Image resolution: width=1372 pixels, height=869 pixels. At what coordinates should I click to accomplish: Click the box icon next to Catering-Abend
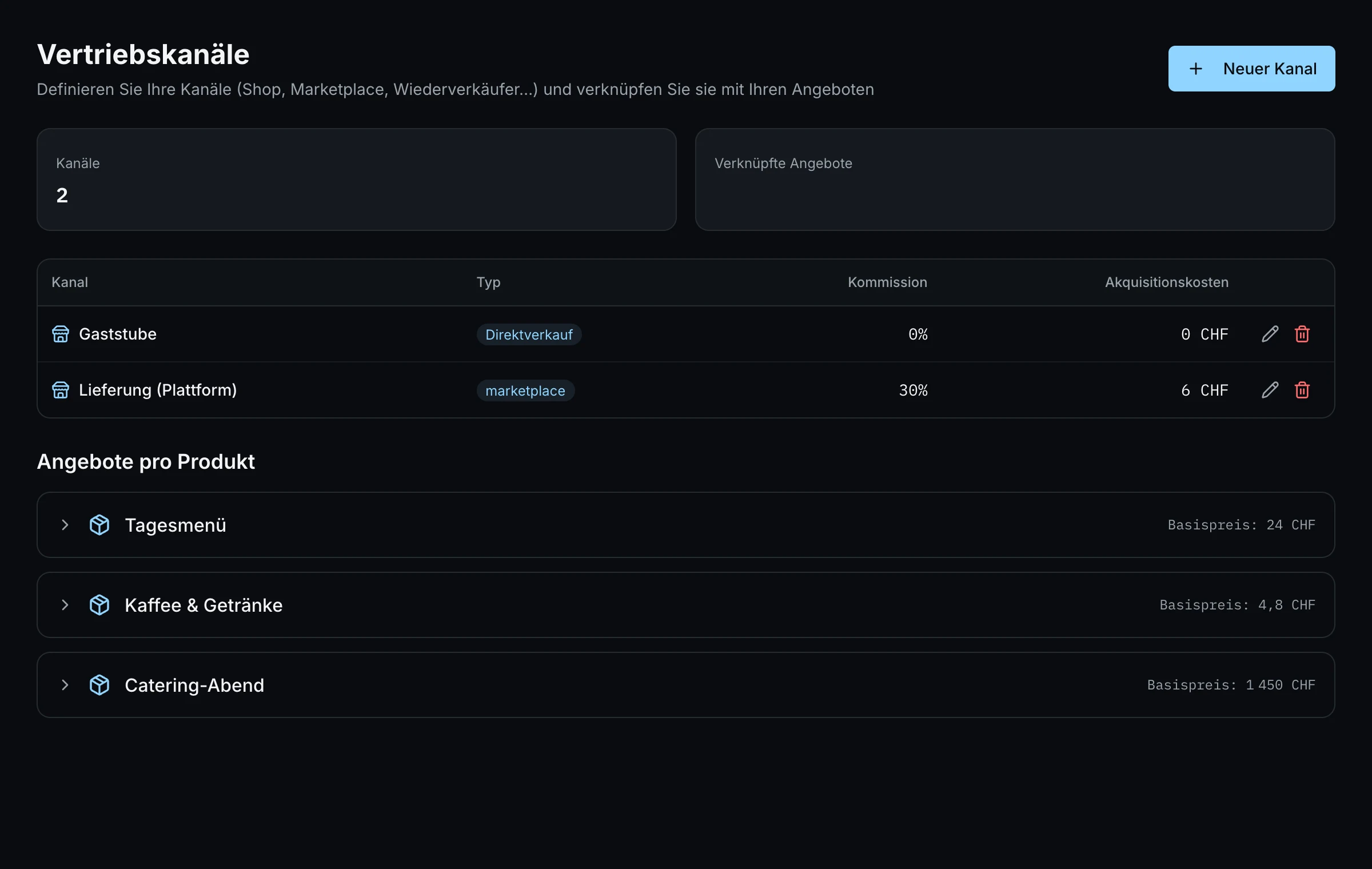coord(99,685)
